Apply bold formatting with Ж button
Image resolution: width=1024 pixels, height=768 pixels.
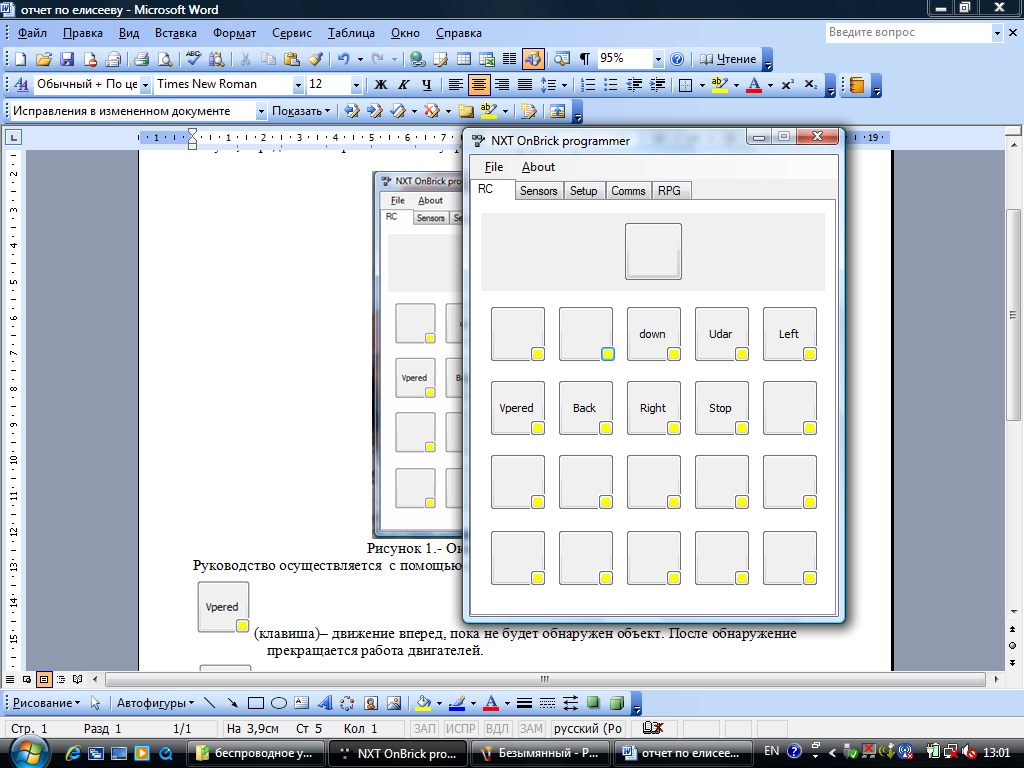[381, 85]
